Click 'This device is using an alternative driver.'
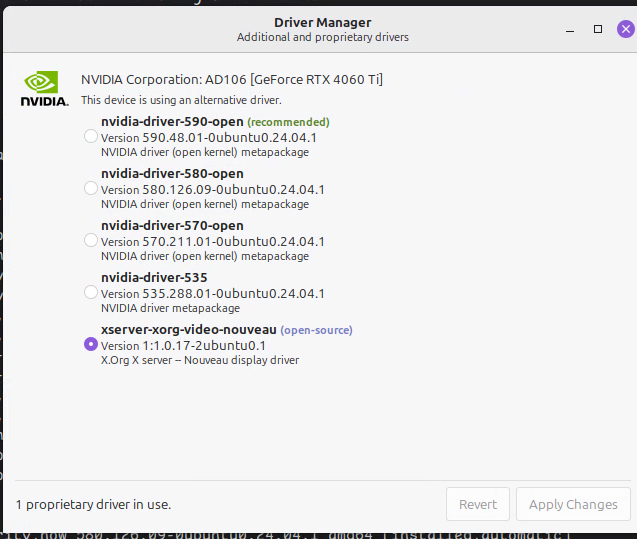Image resolution: width=637 pixels, height=539 pixels. pos(181,100)
